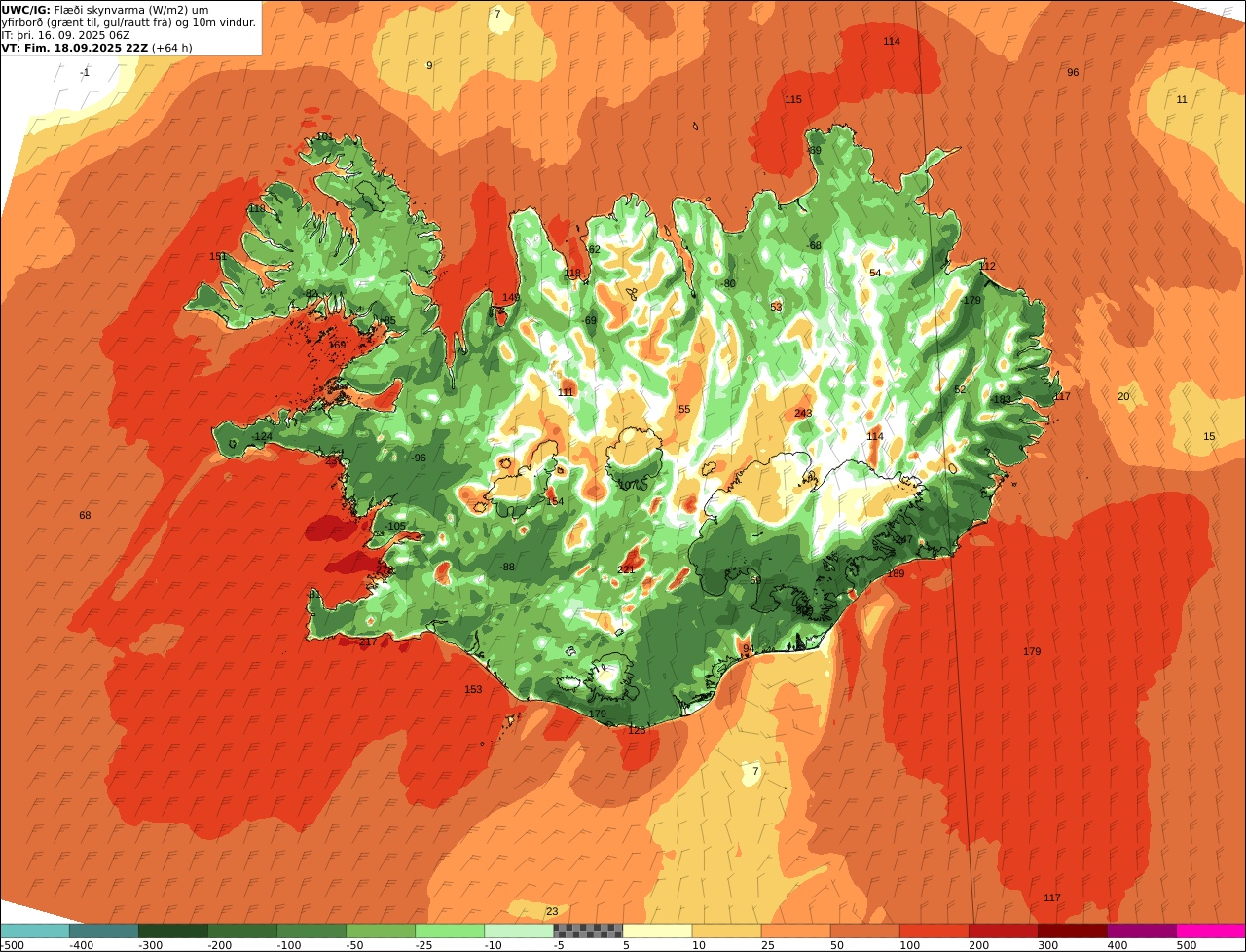The width and height of the screenshot is (1246, 952).
Task: Click the '15' value in the eastern yellow patch
Action: (x=1209, y=437)
